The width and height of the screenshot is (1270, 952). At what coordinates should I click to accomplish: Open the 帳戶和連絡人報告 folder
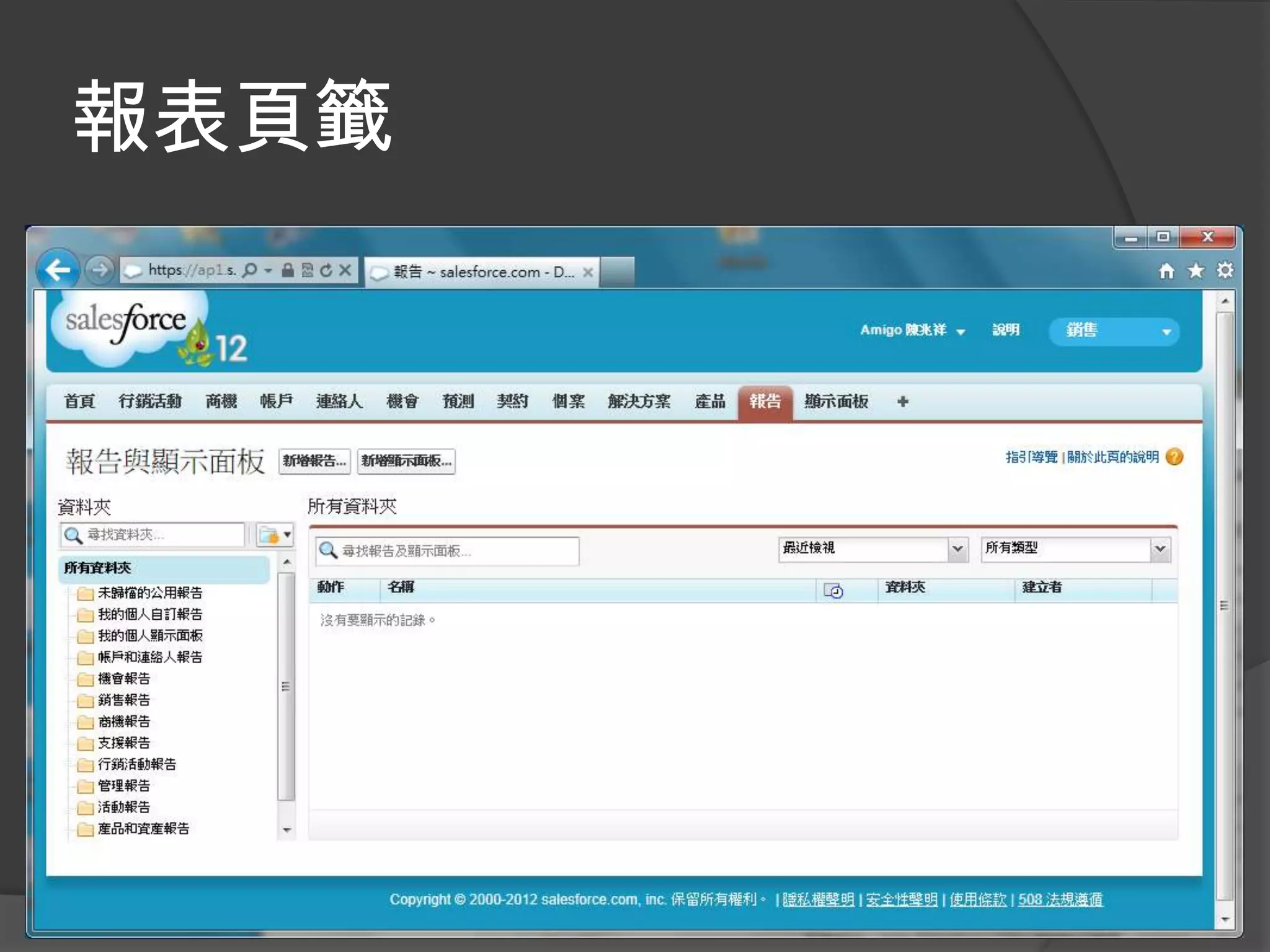tap(150, 657)
